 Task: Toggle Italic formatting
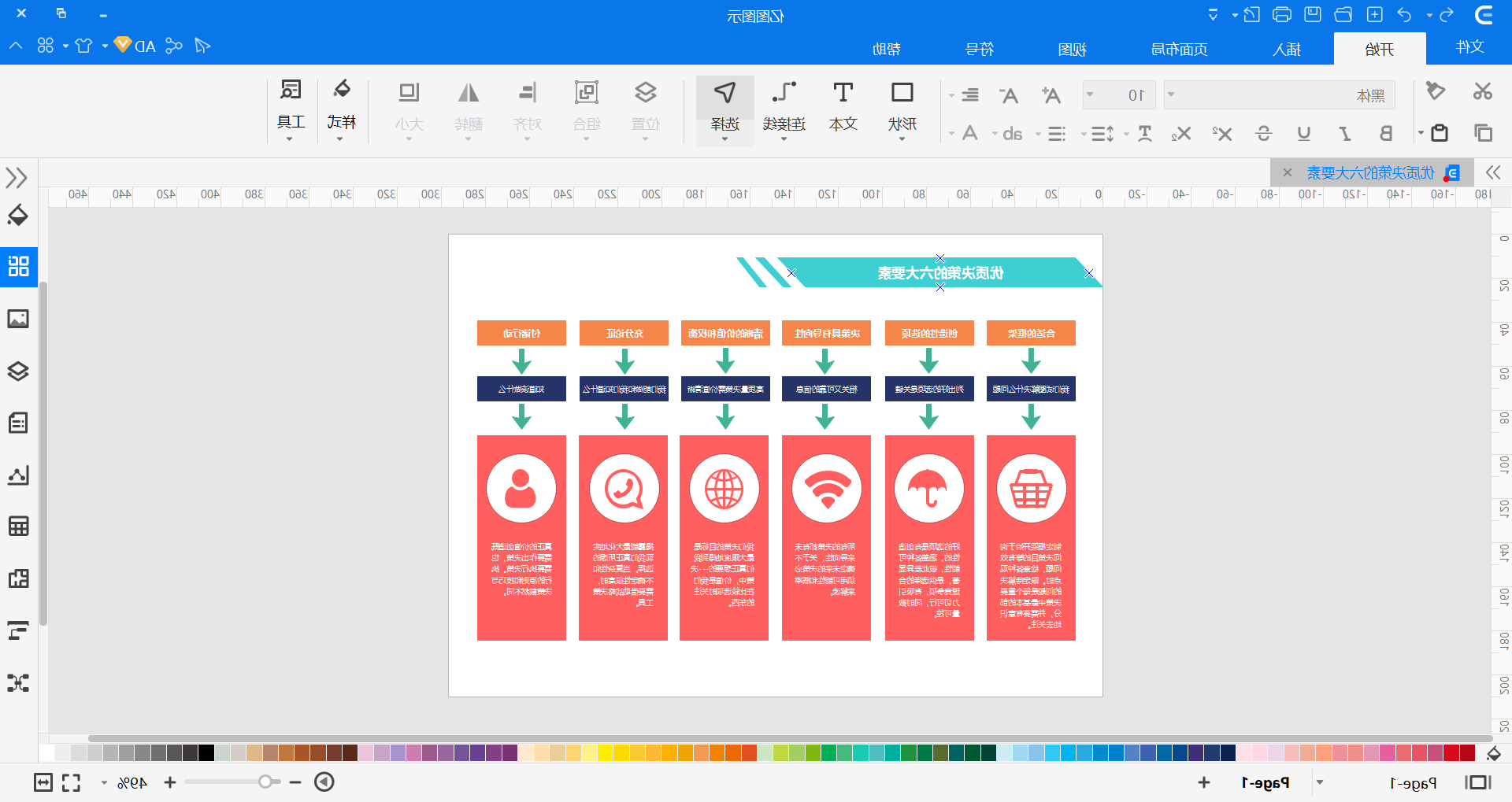1345,134
